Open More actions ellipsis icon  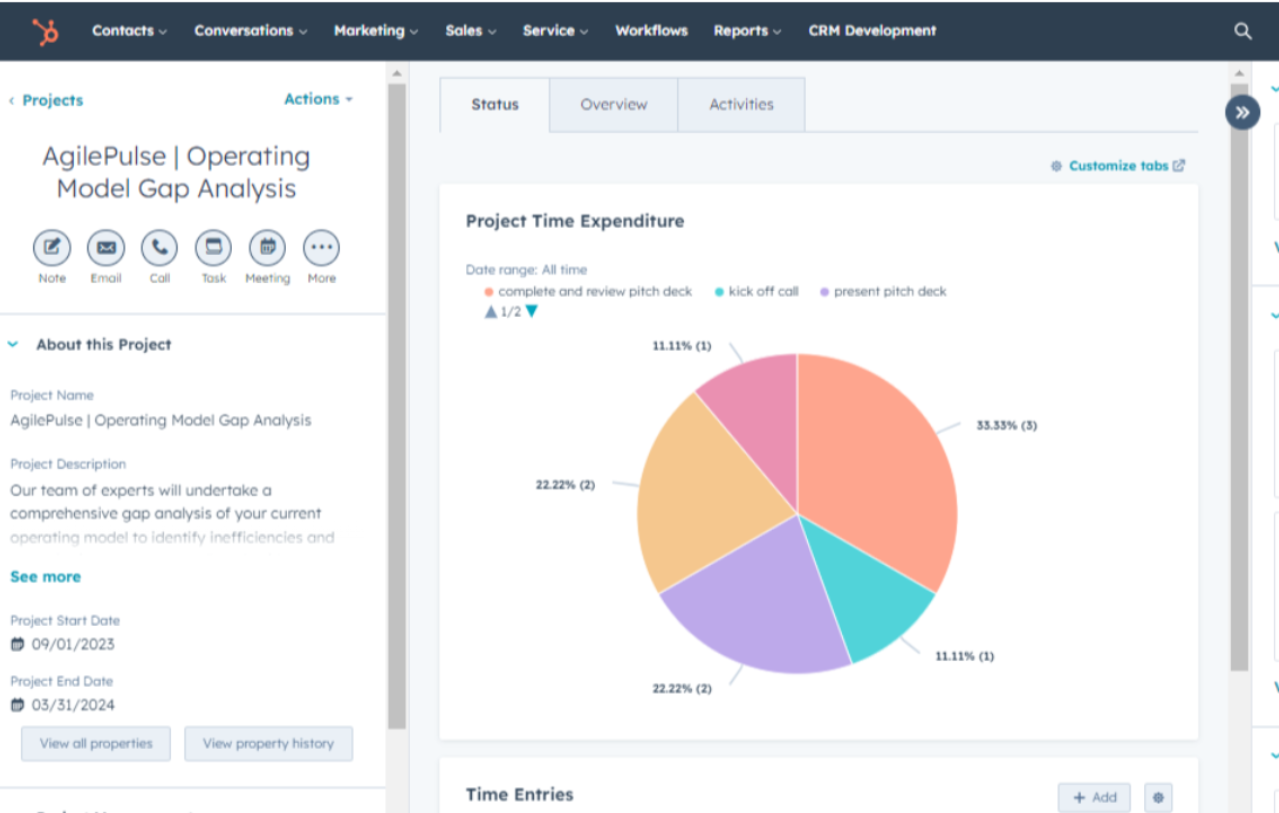[x=321, y=247]
